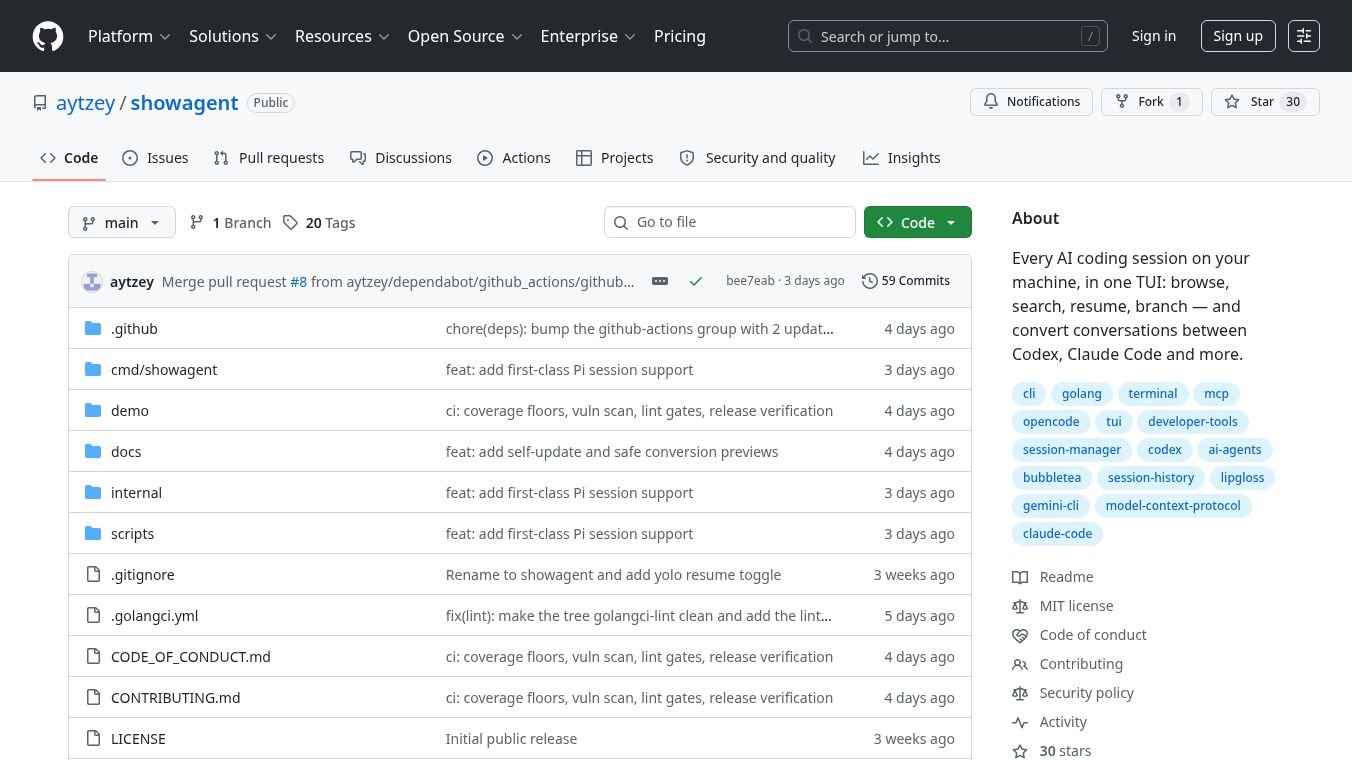Select the claude-code topic tag

[1057, 534]
